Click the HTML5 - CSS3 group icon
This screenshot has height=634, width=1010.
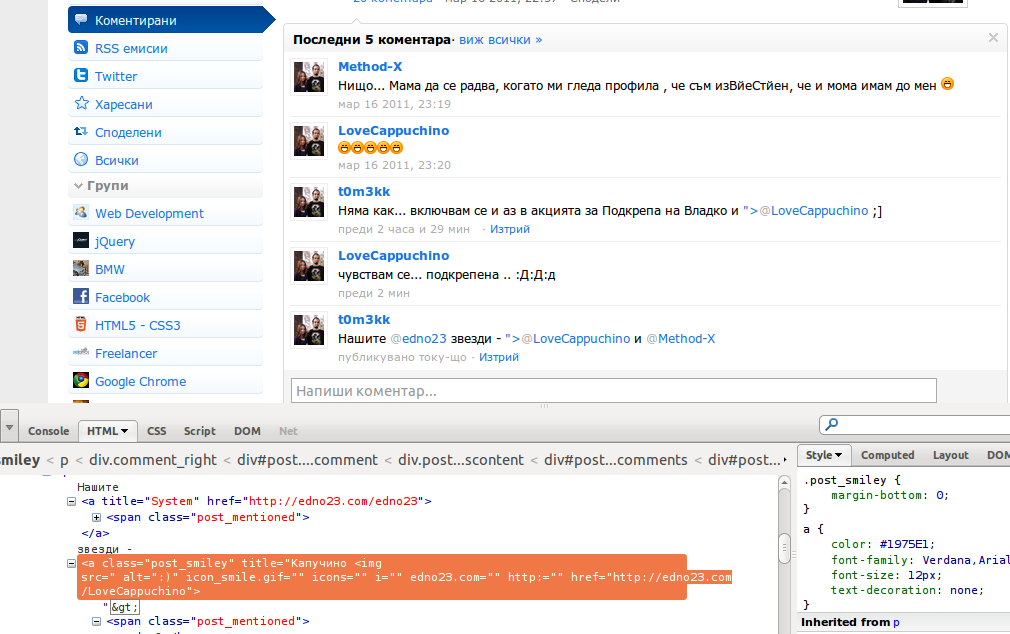pos(81,324)
